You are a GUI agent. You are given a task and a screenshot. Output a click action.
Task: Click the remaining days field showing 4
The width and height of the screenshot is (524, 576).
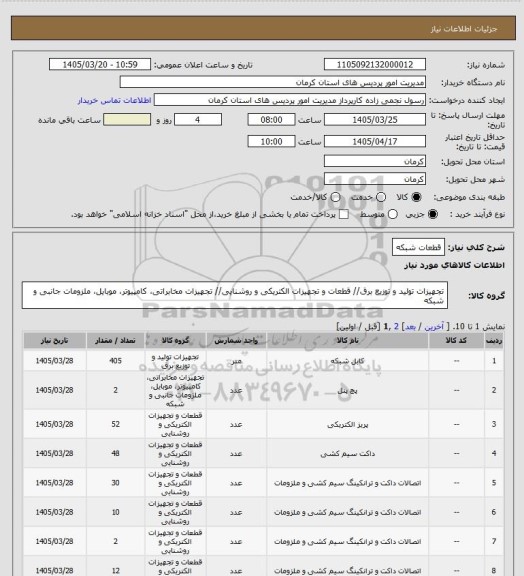pyautogui.click(x=198, y=120)
